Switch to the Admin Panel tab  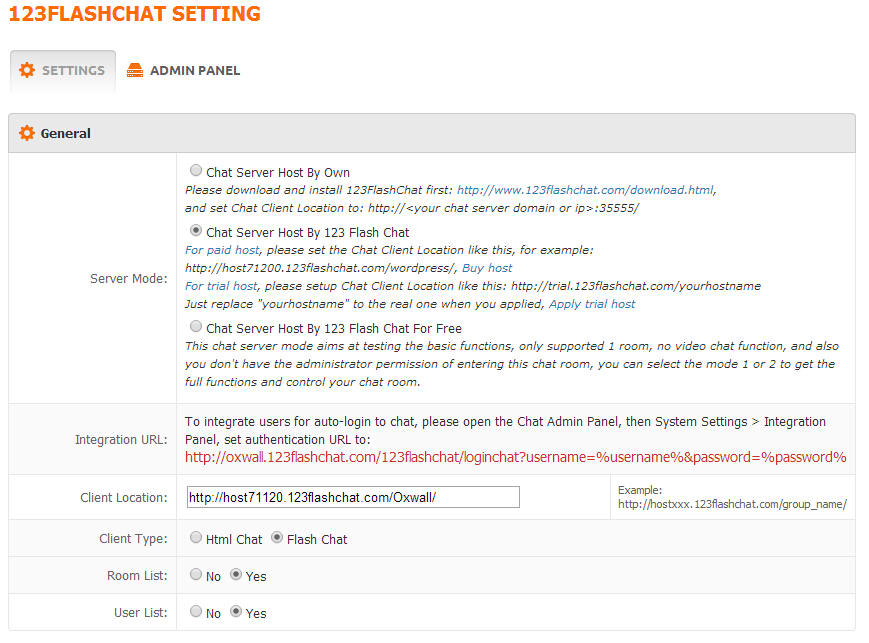(x=194, y=71)
